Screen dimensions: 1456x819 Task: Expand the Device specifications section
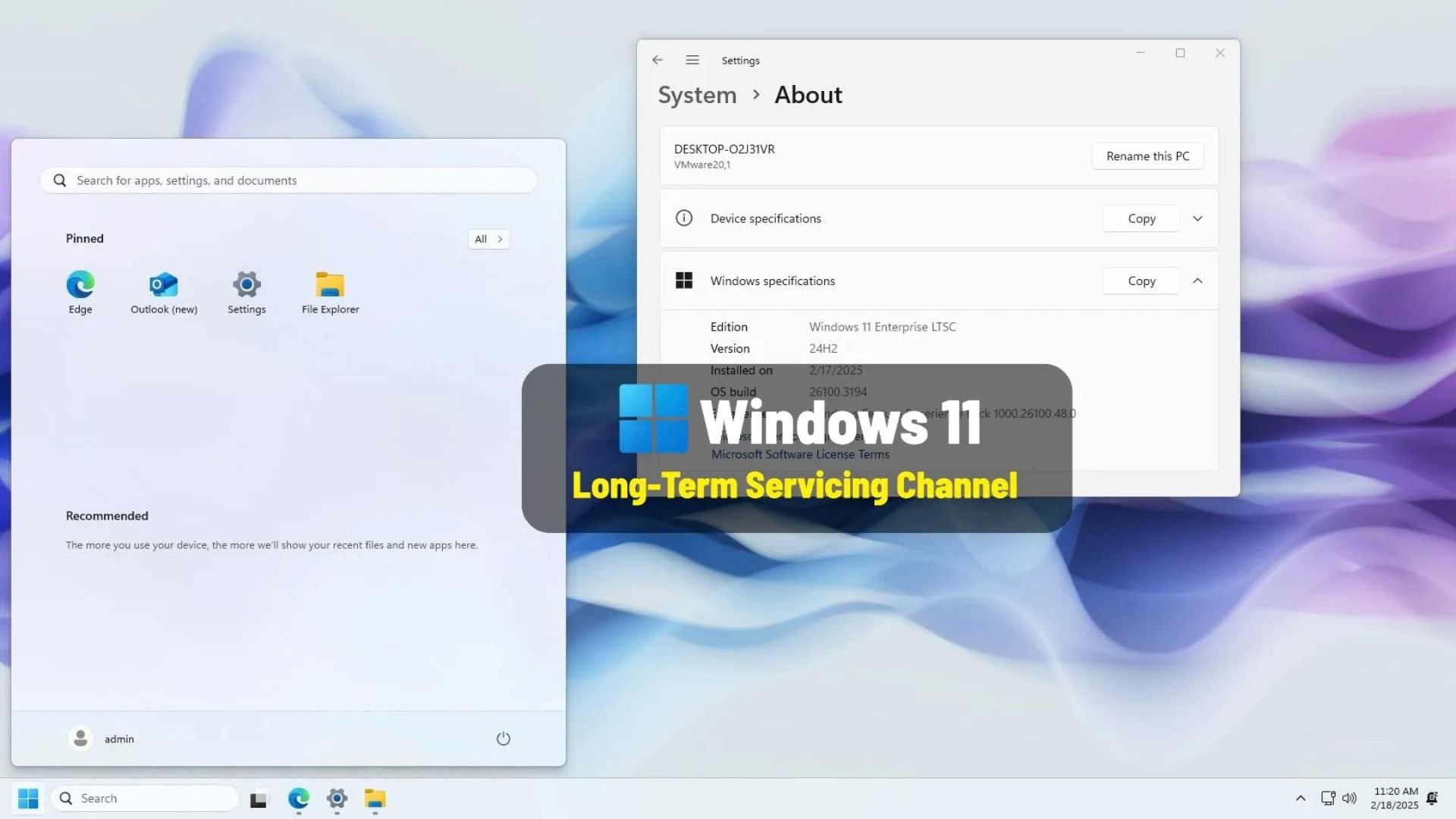tap(1197, 218)
